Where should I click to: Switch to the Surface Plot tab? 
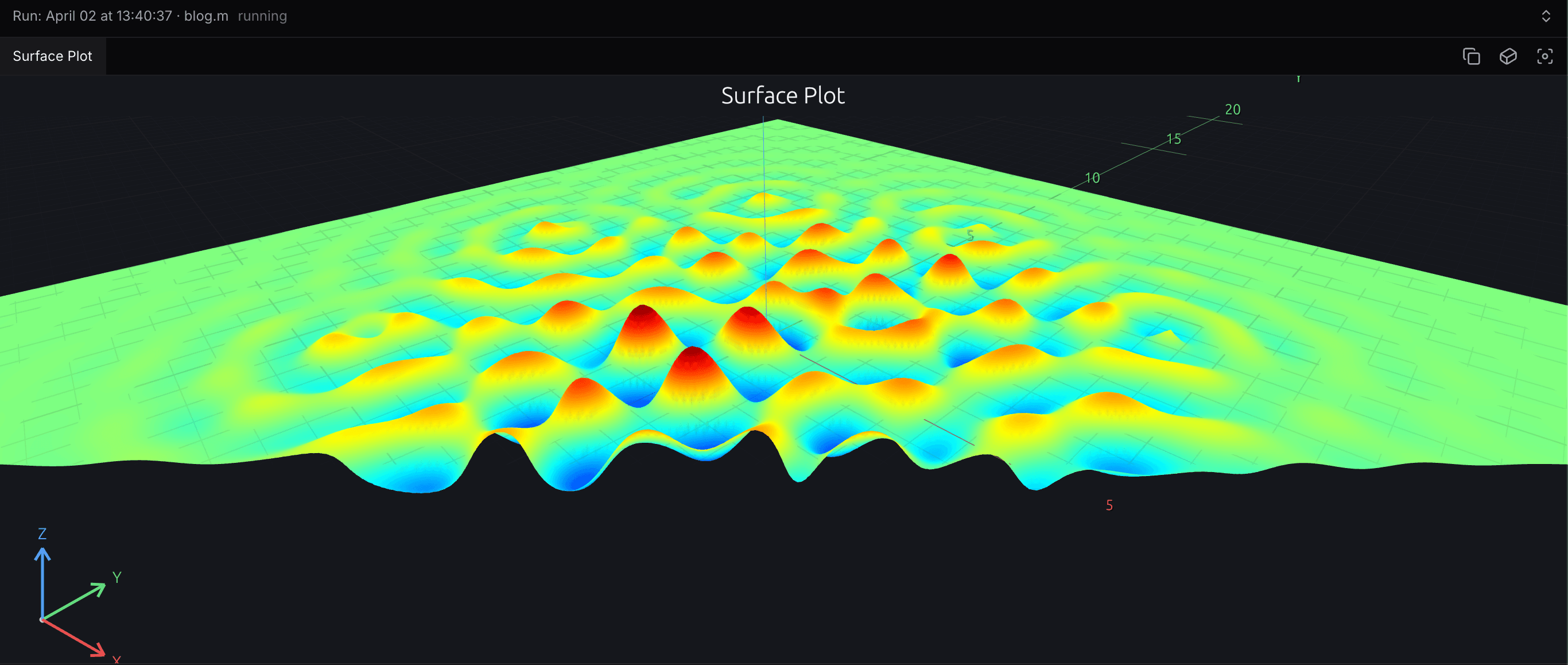pos(52,55)
